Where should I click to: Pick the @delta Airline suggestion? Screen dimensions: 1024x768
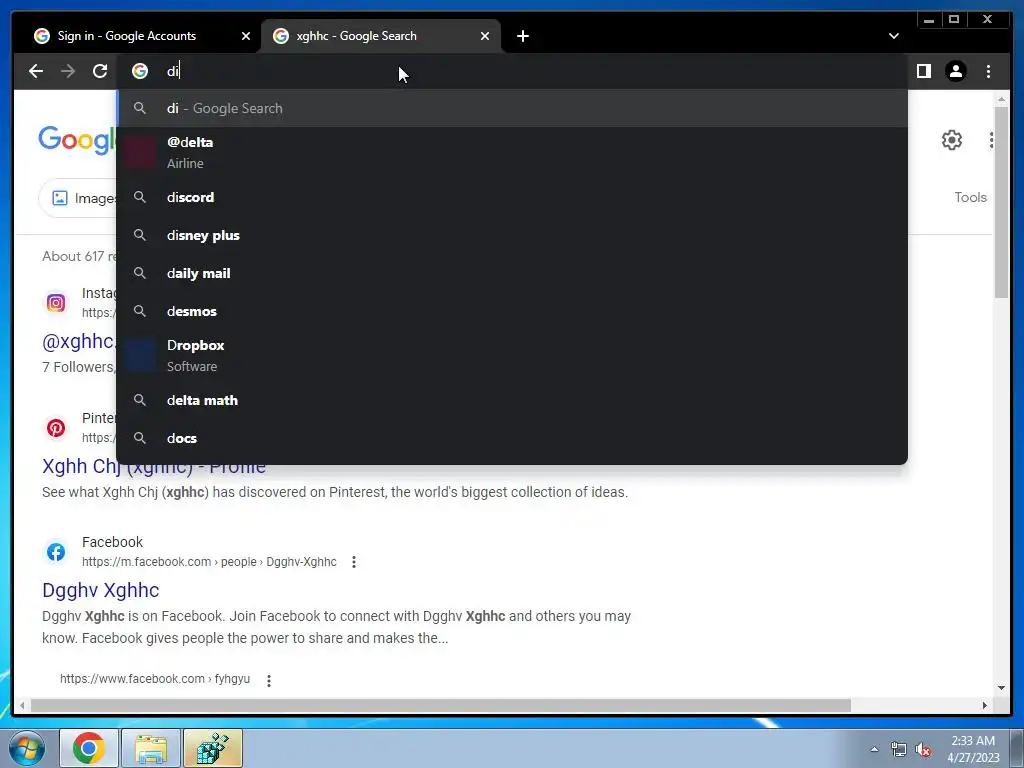(512, 152)
